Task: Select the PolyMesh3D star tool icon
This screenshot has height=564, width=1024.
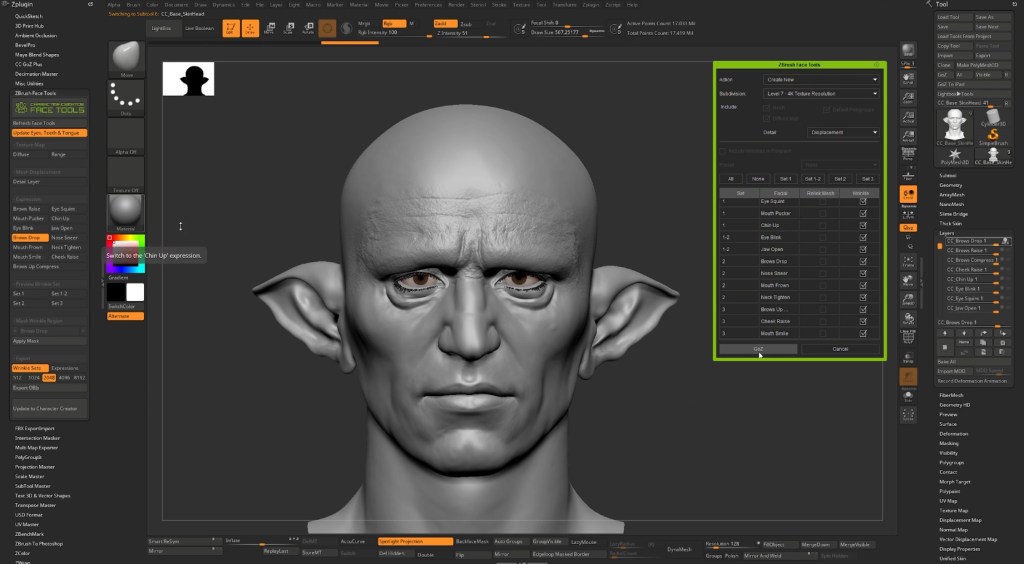Action: coord(955,156)
